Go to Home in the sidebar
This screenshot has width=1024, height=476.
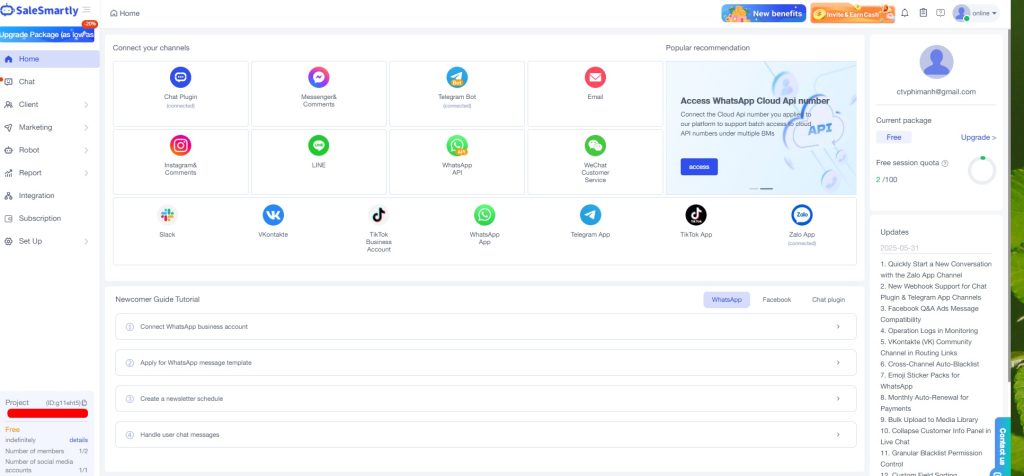click(x=50, y=59)
